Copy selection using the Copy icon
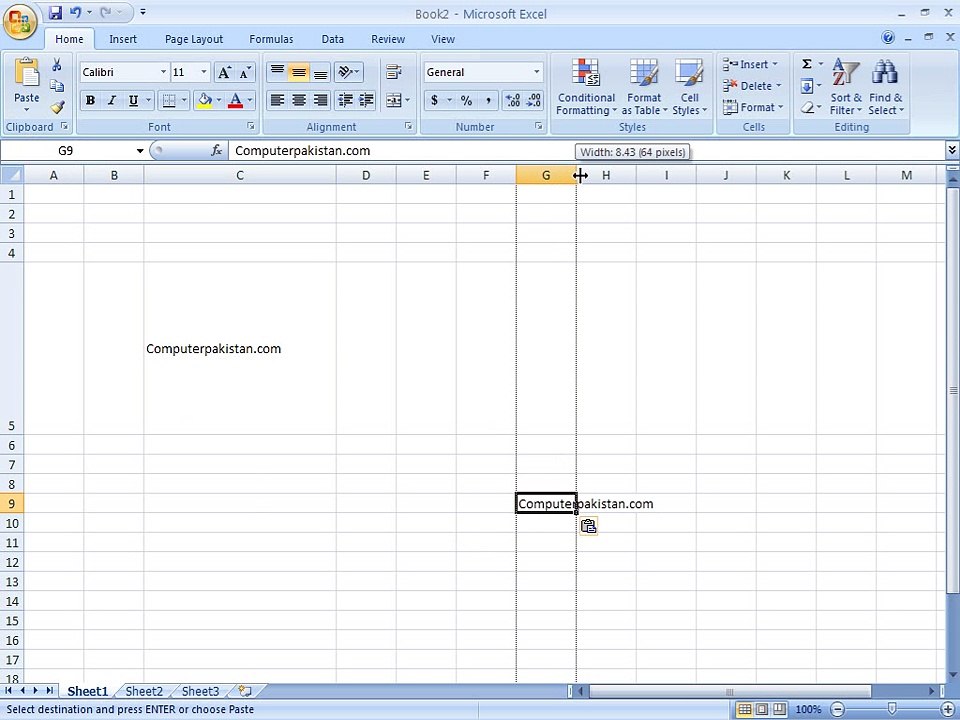 pos(57,86)
